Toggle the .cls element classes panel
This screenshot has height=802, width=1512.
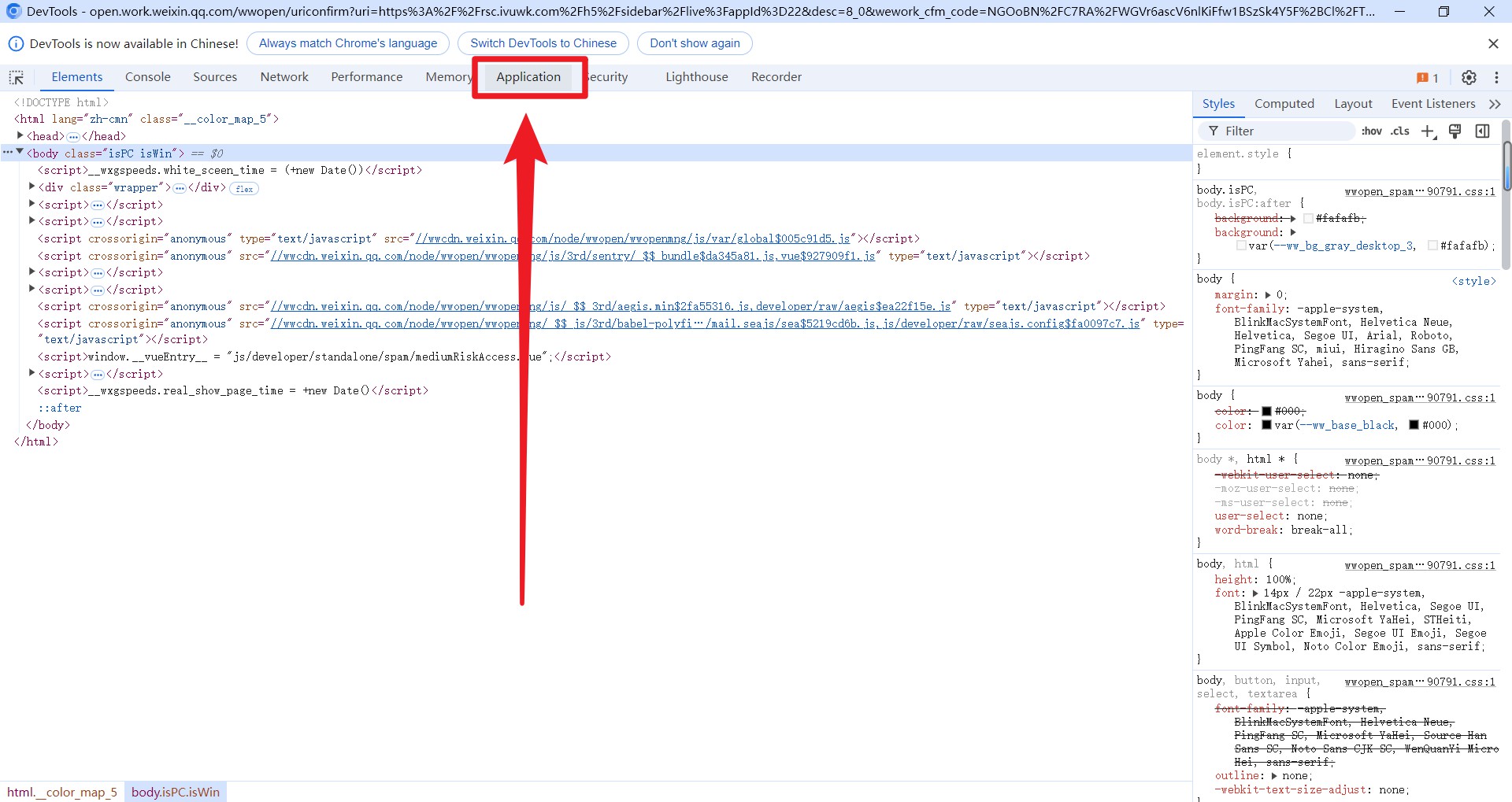point(1400,131)
